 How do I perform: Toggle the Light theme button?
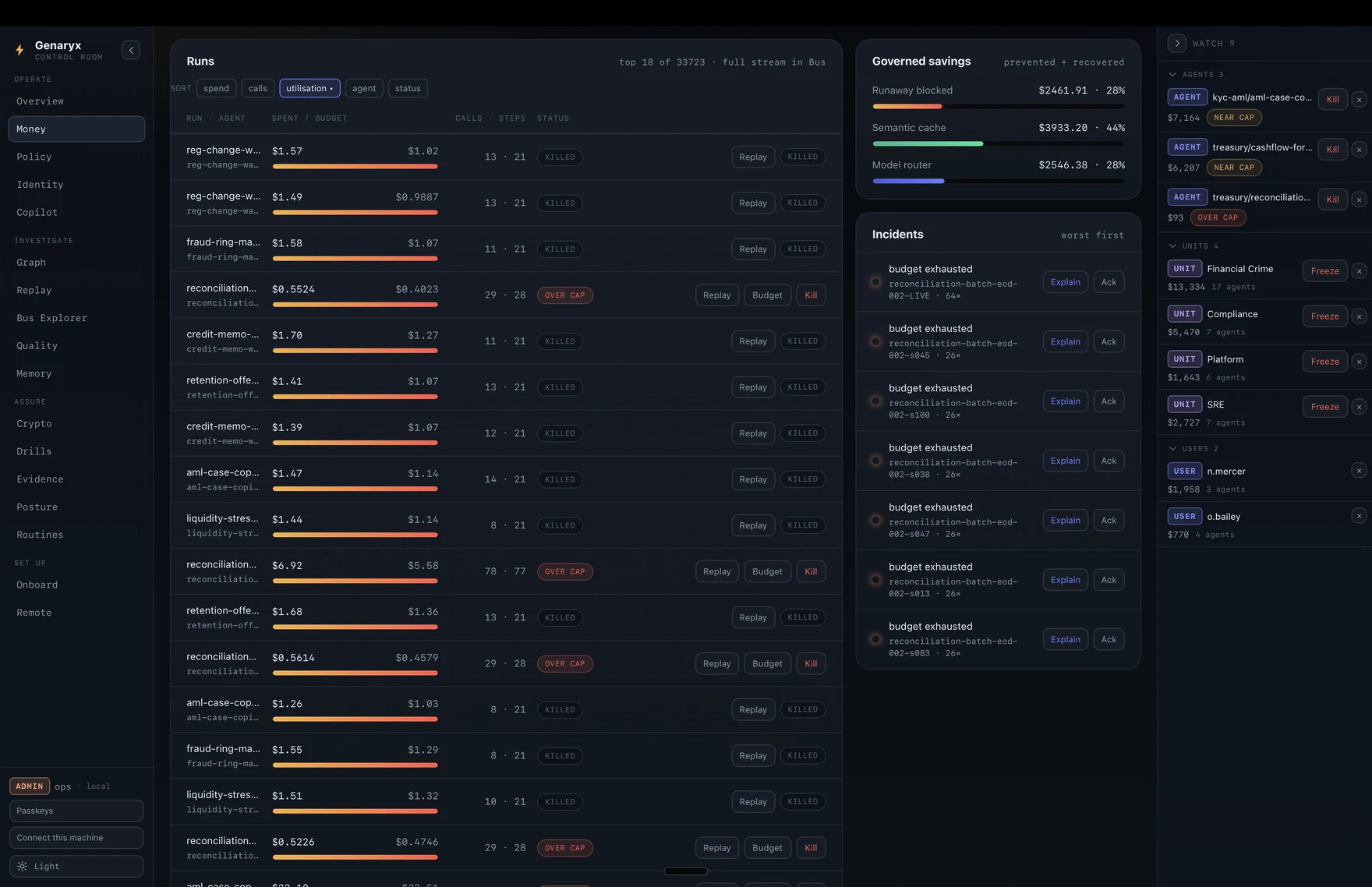point(76,867)
